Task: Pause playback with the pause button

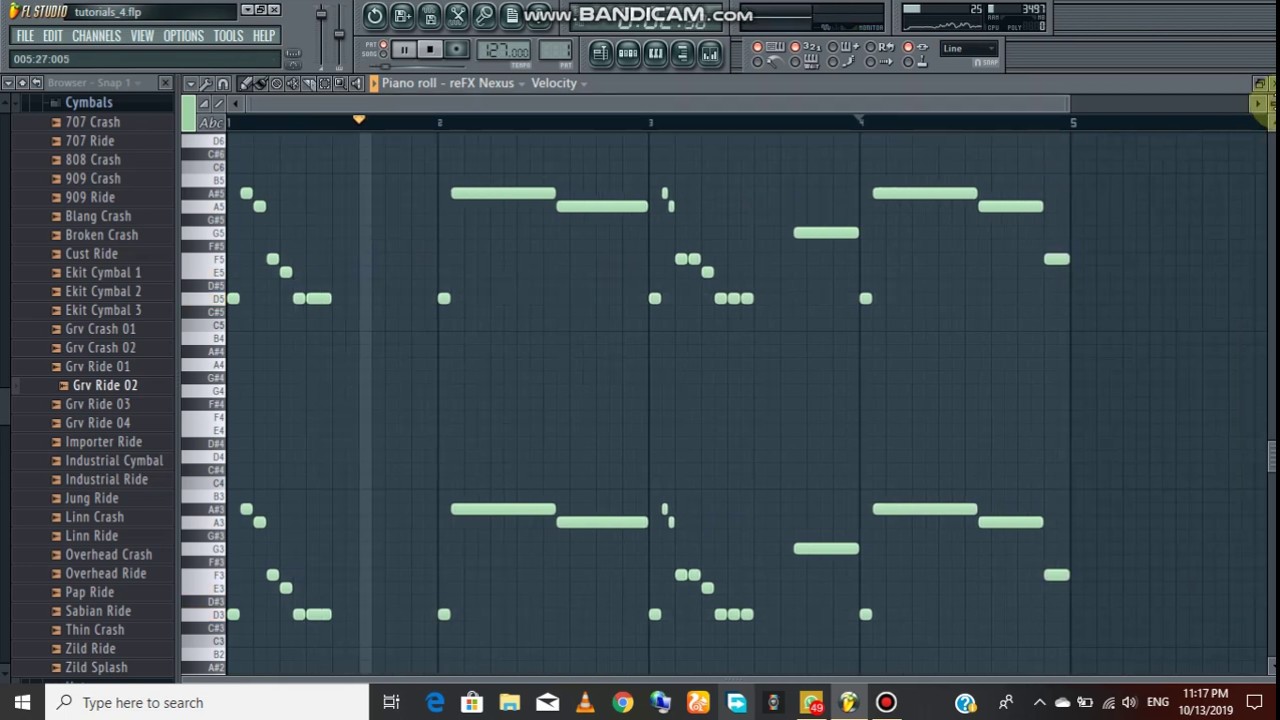Action: [404, 49]
